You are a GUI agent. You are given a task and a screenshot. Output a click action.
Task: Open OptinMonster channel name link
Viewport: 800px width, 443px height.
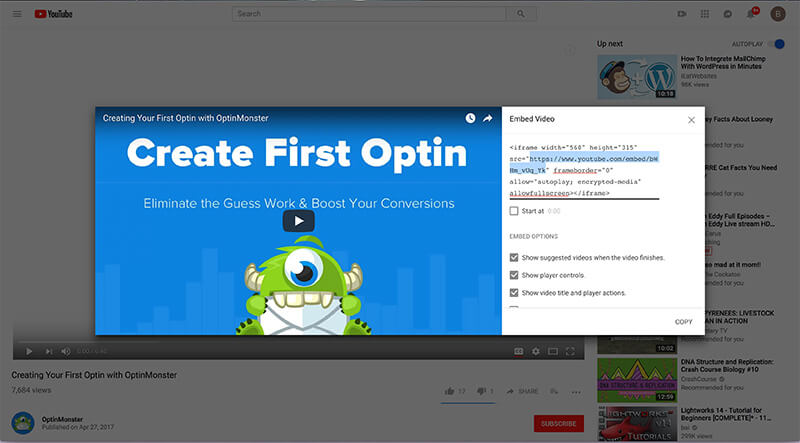pos(62,419)
